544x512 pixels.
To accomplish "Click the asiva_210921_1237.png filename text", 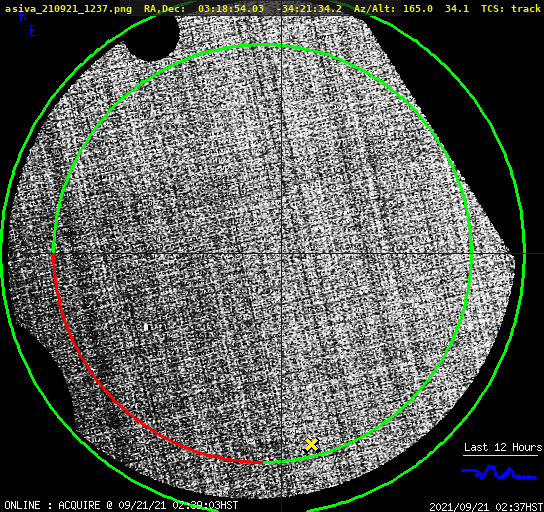I will pos(68,9).
